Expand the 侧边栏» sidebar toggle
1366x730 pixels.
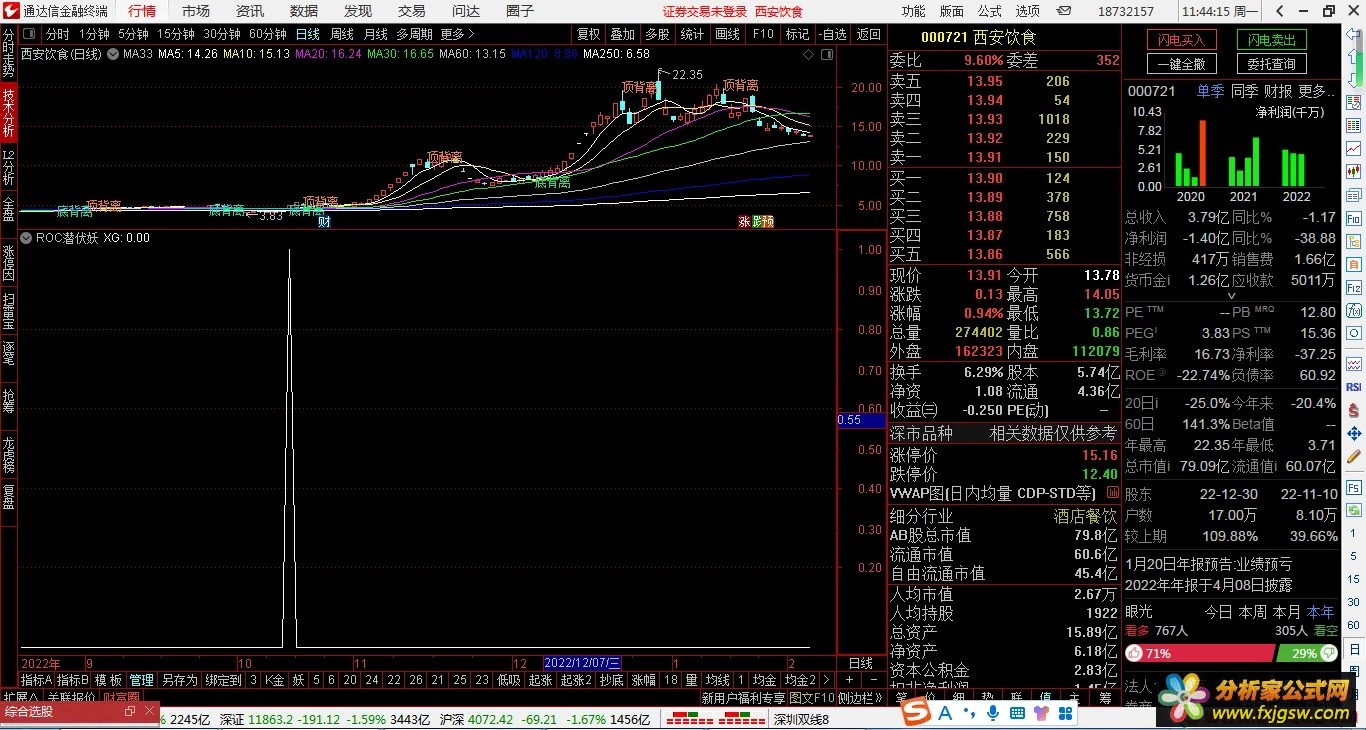click(862, 698)
